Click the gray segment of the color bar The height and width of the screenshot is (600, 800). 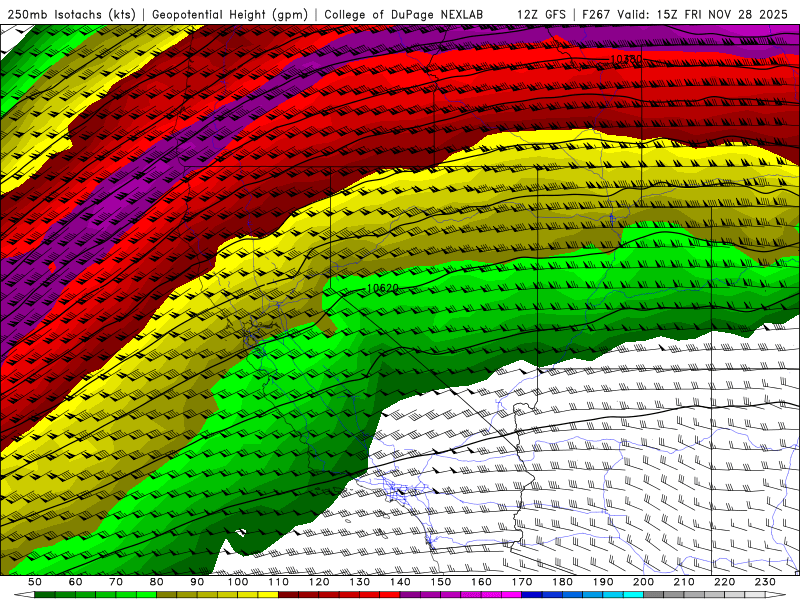[x=704, y=595]
